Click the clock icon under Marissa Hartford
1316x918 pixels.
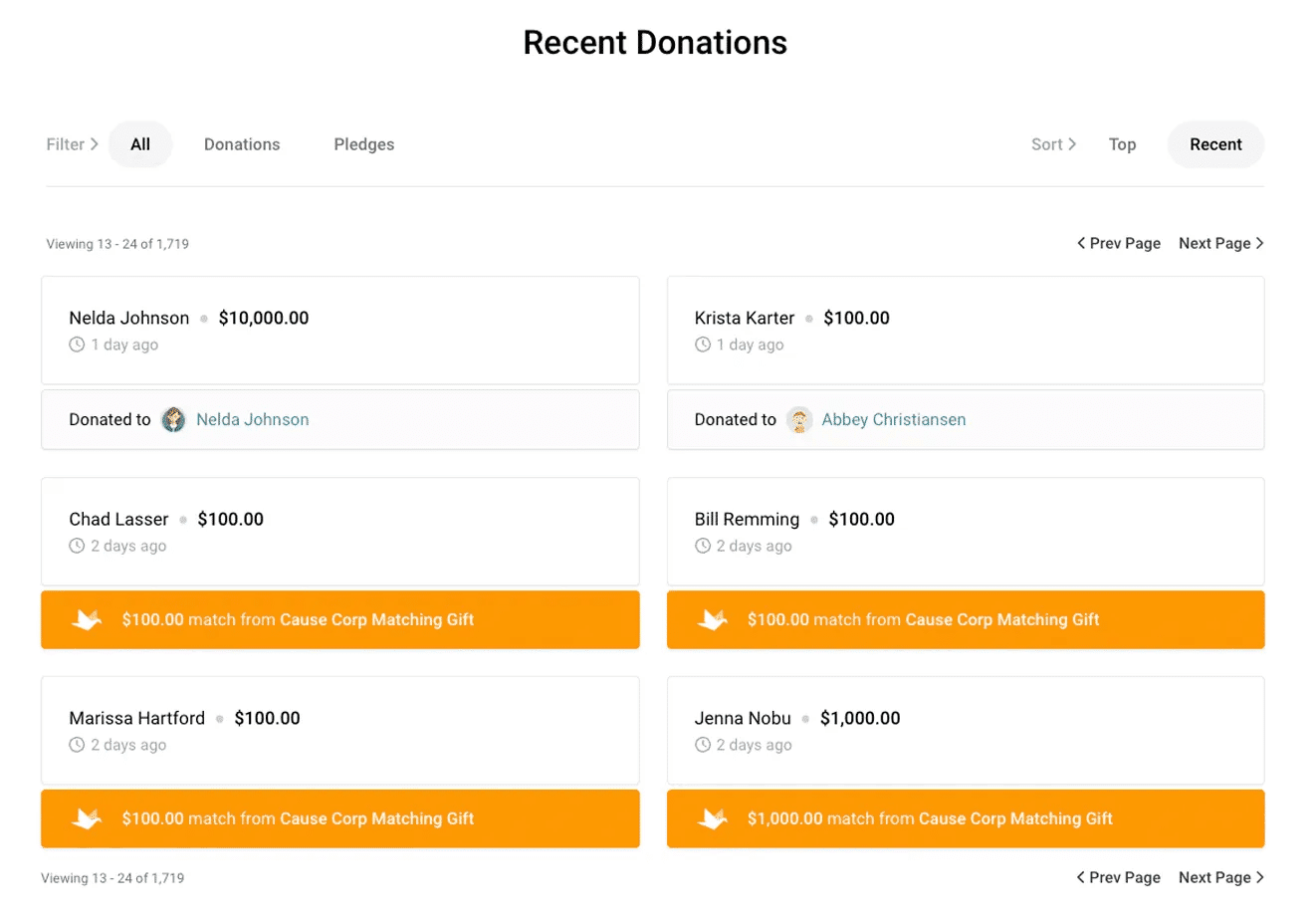[76, 744]
